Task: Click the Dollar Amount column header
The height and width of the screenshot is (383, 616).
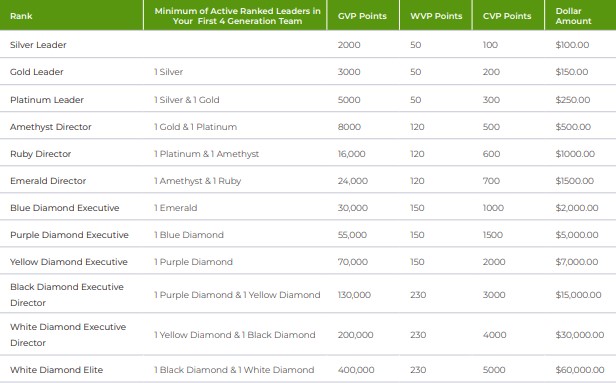Action: coord(573,16)
